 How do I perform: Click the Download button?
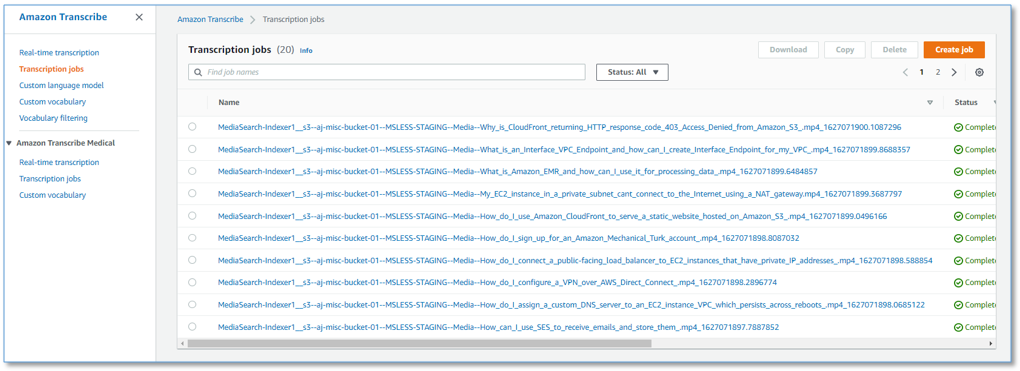(788, 49)
